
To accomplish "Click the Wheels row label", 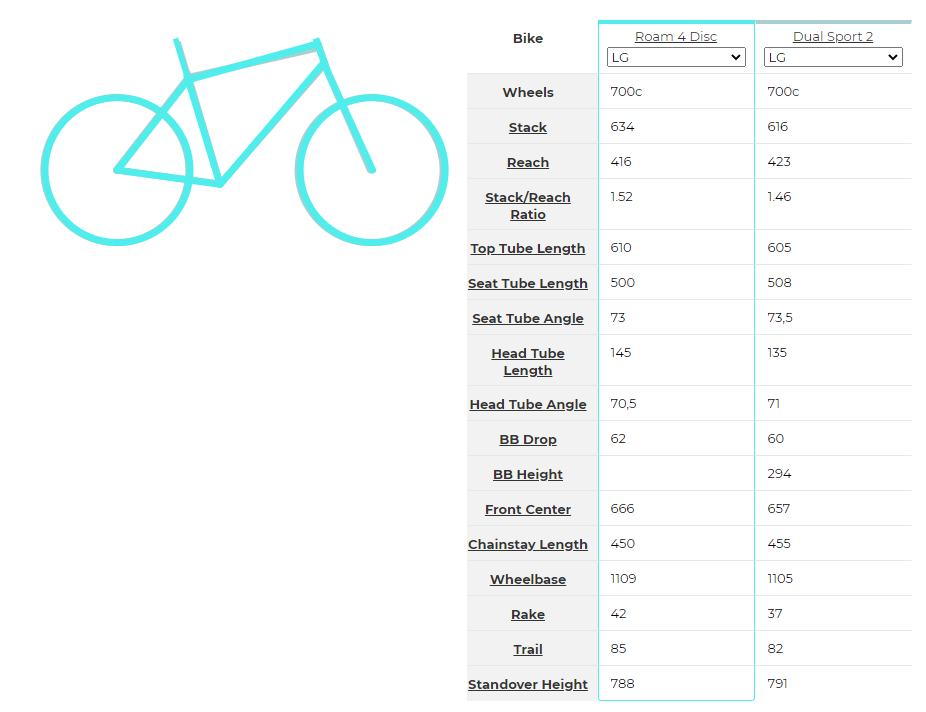I will [x=528, y=92].
